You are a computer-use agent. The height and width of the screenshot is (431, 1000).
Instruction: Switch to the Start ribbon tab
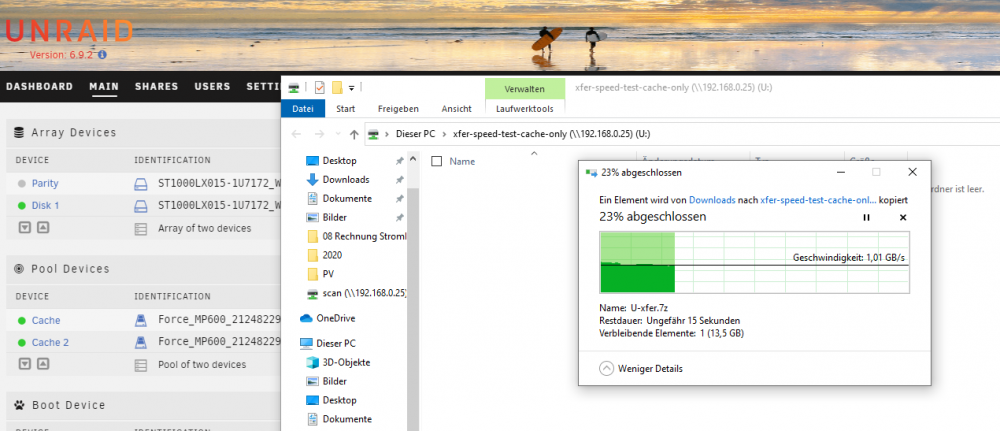(346, 109)
